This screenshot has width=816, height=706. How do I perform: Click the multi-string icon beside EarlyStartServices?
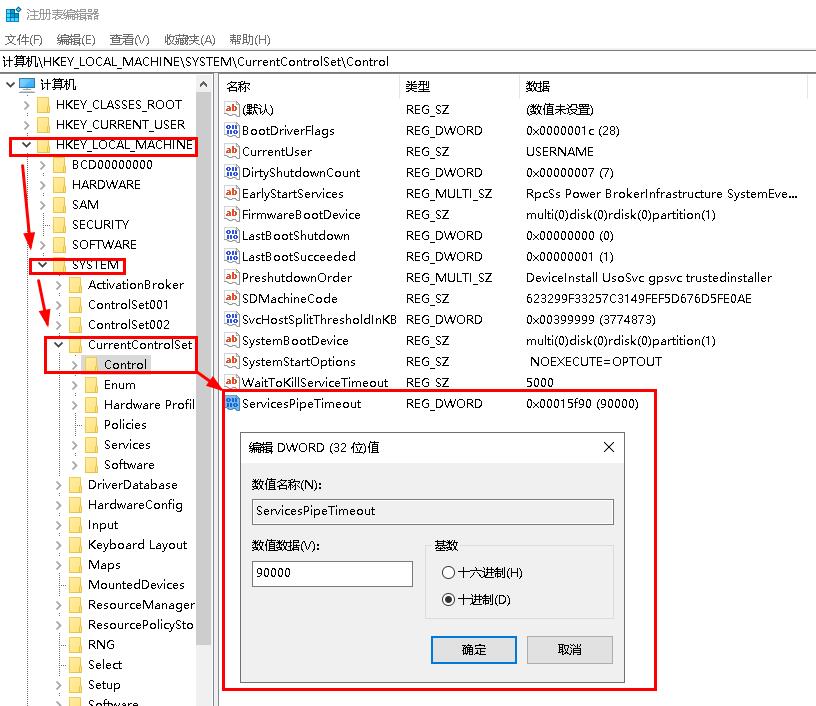[232, 193]
